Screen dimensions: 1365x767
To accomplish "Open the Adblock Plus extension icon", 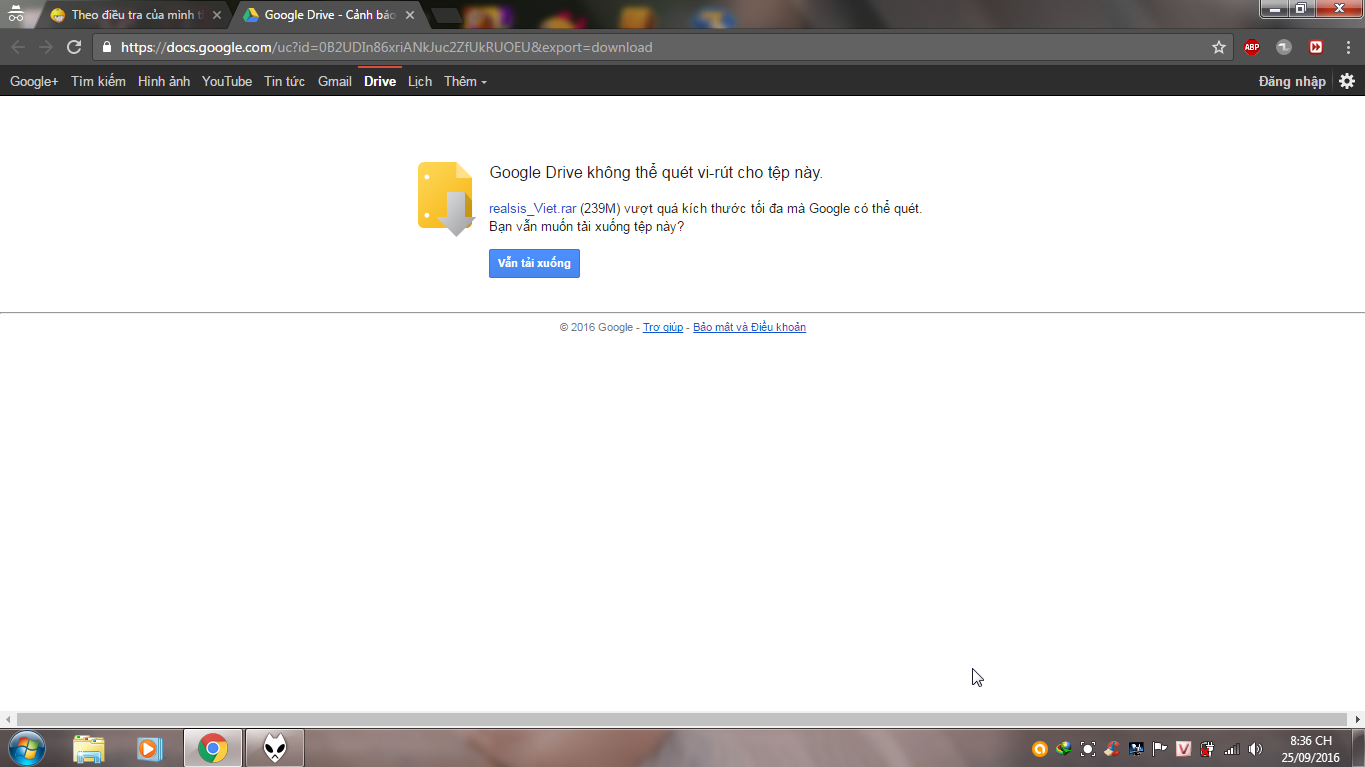I will click(x=1252, y=47).
